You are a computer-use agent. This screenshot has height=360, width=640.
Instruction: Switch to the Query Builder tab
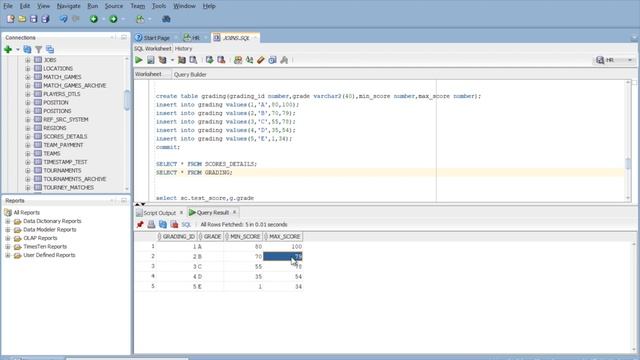(190, 75)
